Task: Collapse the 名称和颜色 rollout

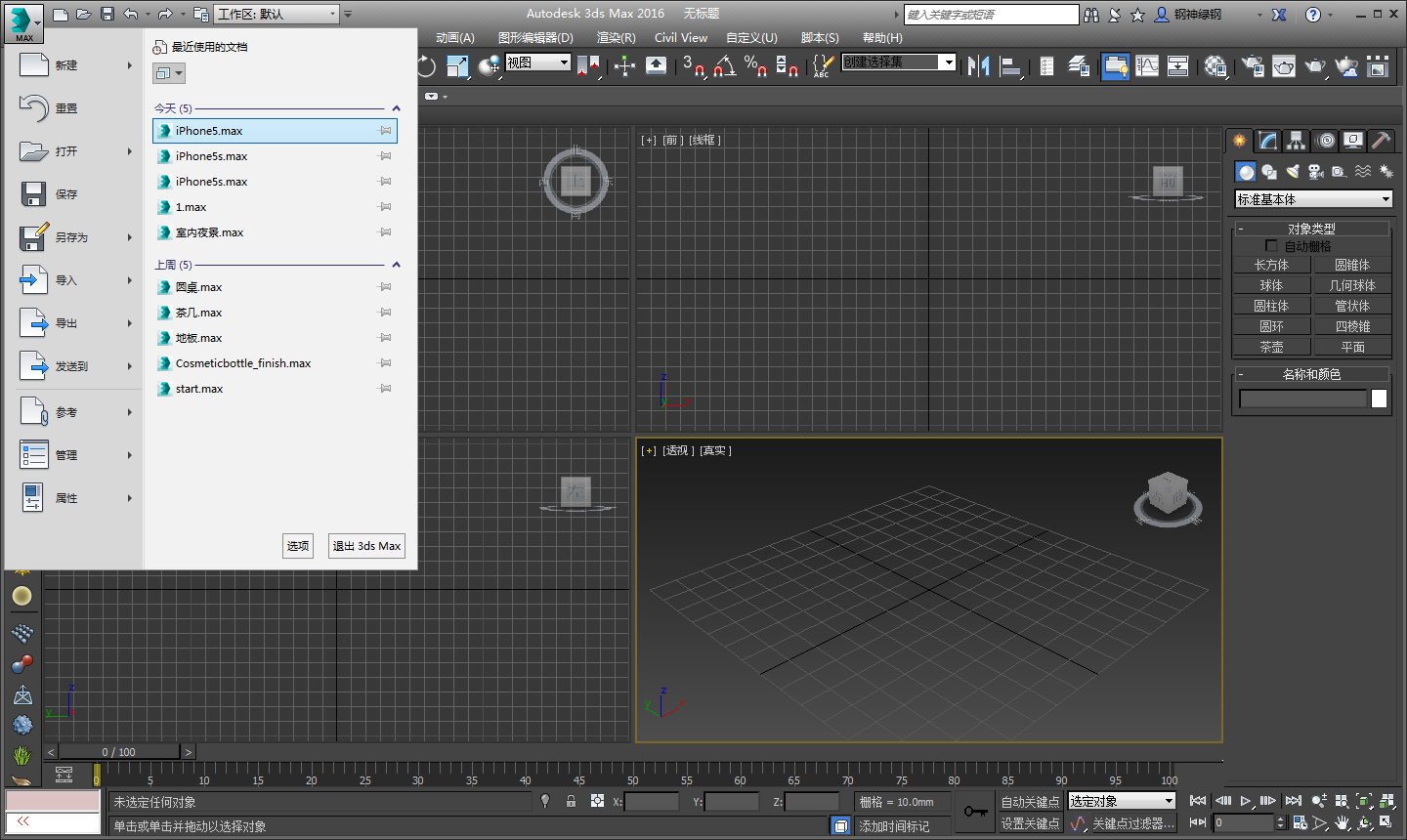Action: (x=1311, y=374)
